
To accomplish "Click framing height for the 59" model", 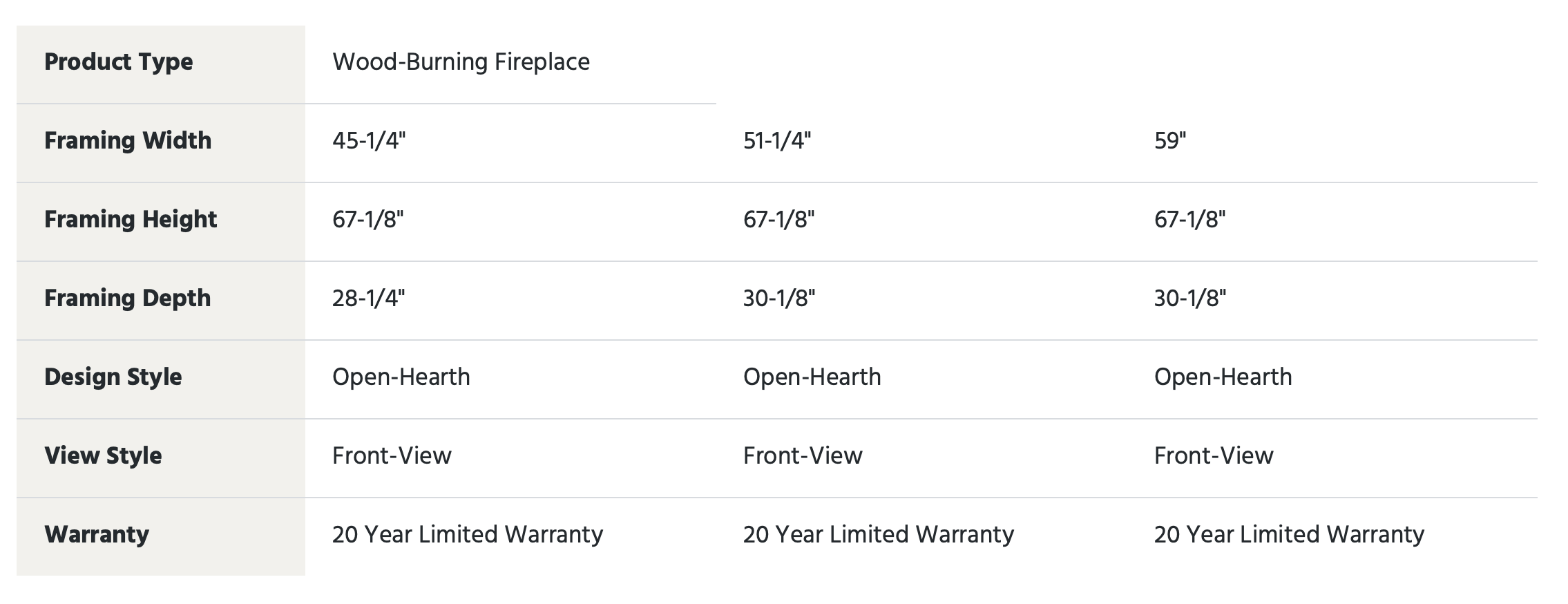I will click(x=1189, y=220).
